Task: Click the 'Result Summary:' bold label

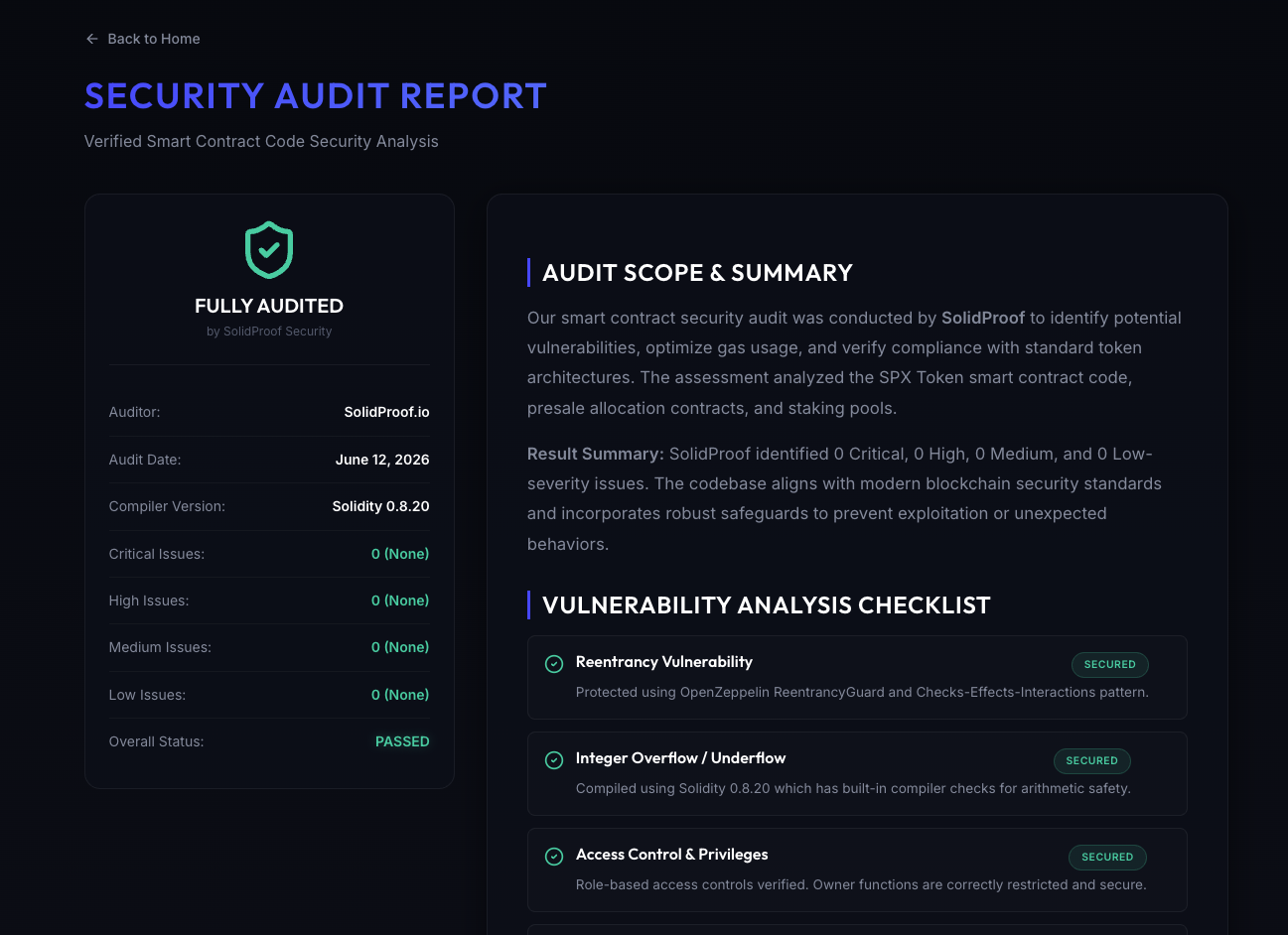Action: 596,454
